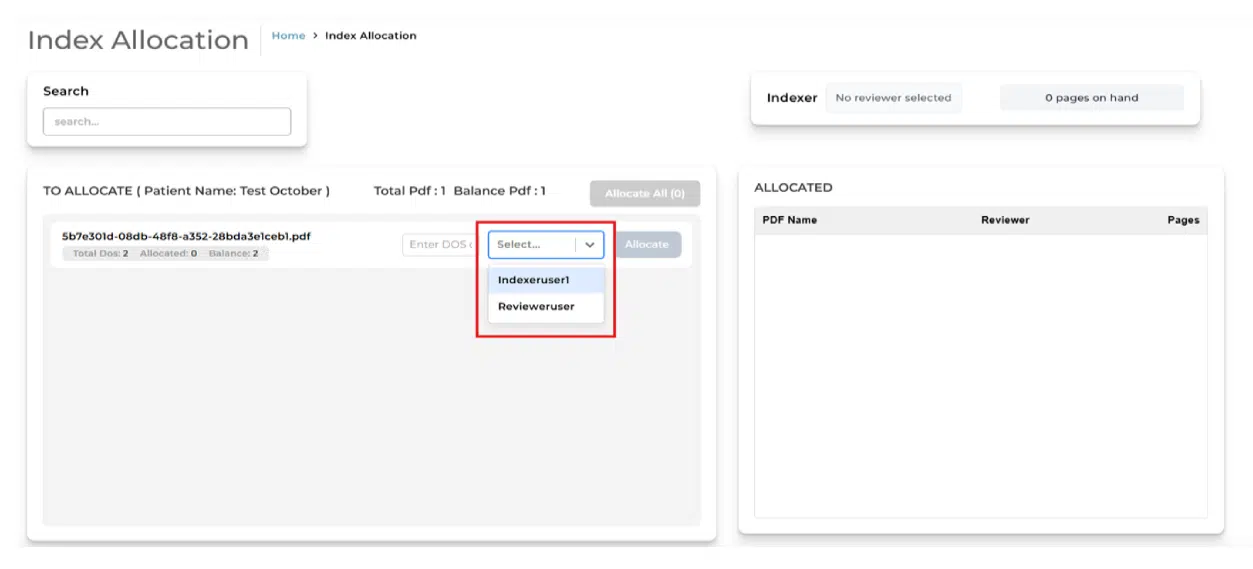Click the Balance: 2 badge

tap(233, 254)
